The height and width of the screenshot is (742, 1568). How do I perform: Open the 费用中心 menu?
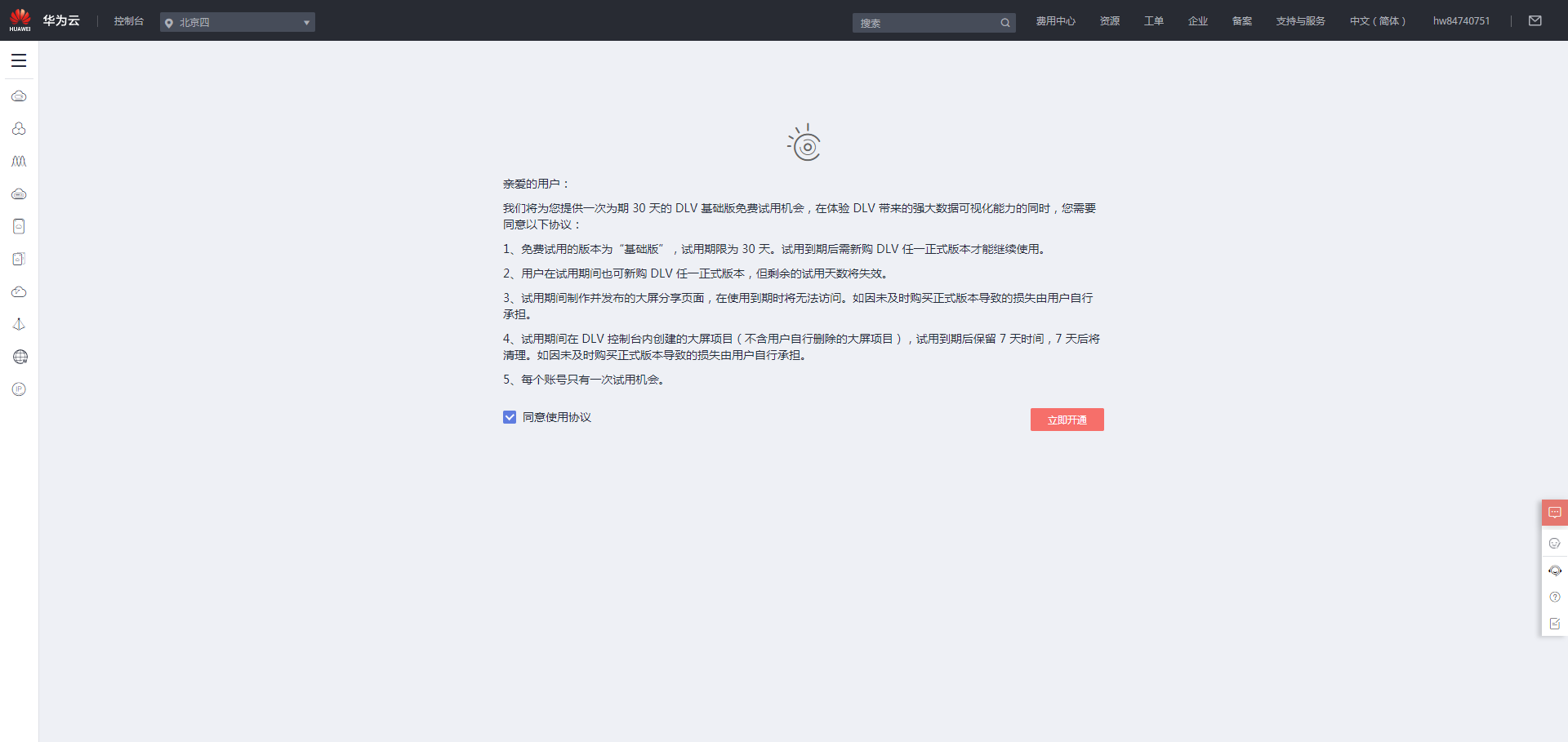click(1056, 21)
